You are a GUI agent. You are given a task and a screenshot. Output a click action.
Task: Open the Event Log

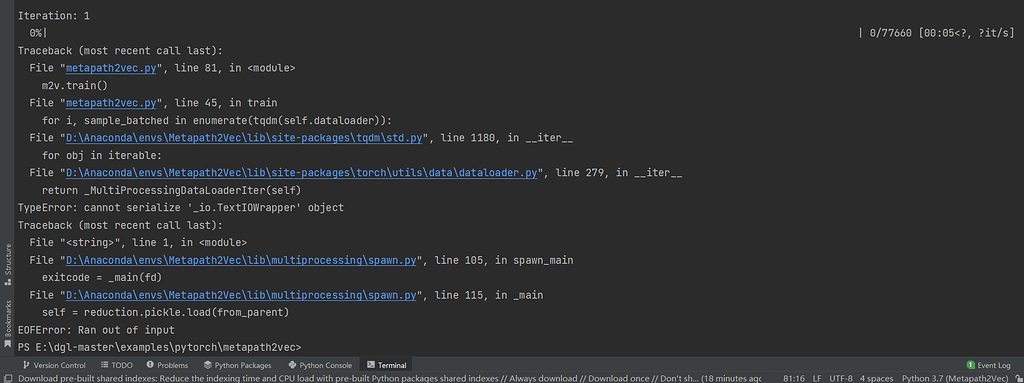(988, 365)
